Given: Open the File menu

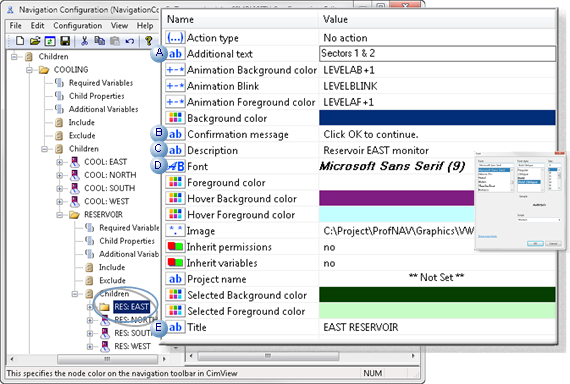Looking at the screenshot, I should tap(15, 25).
